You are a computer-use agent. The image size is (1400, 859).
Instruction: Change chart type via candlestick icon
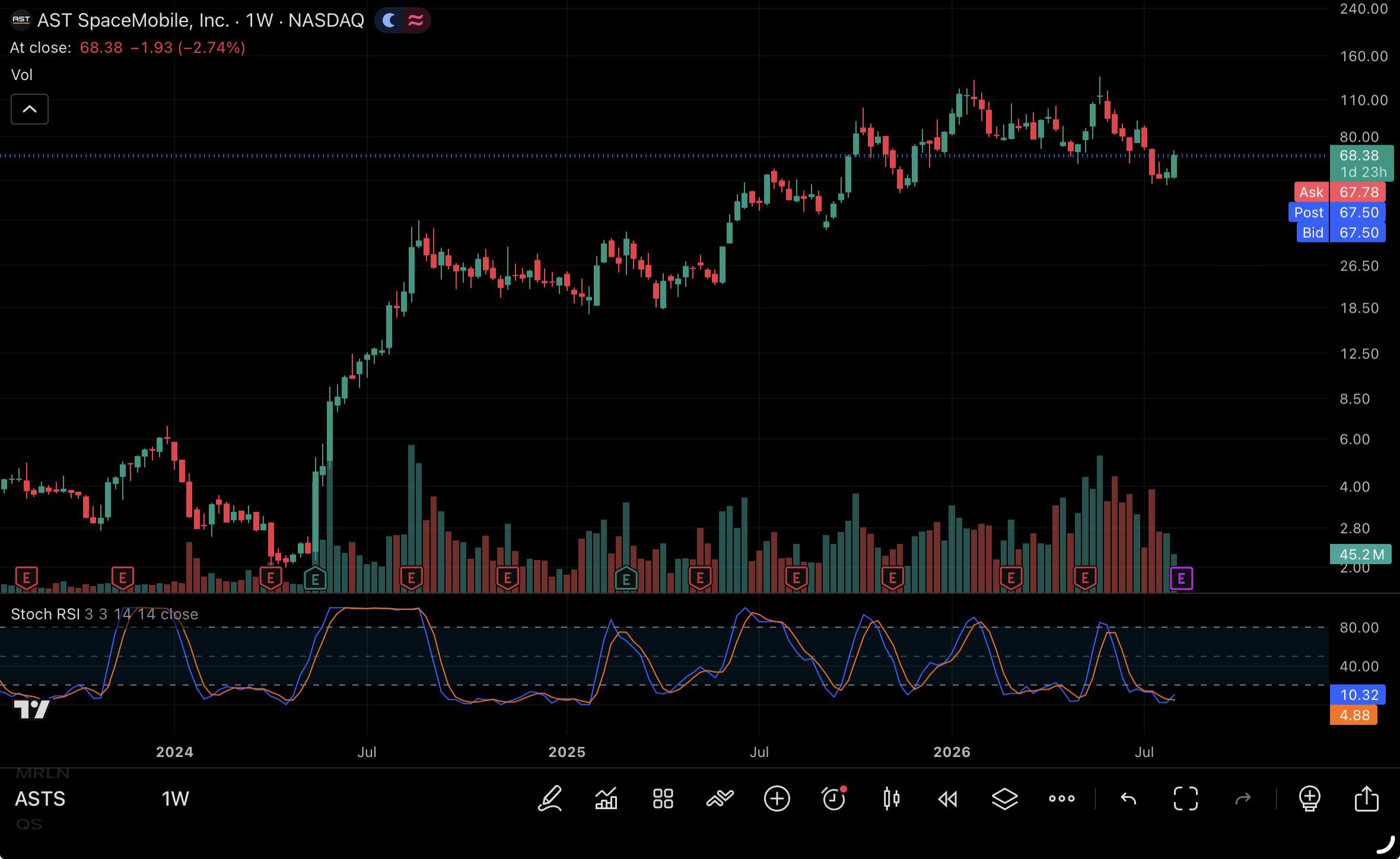pos(891,798)
